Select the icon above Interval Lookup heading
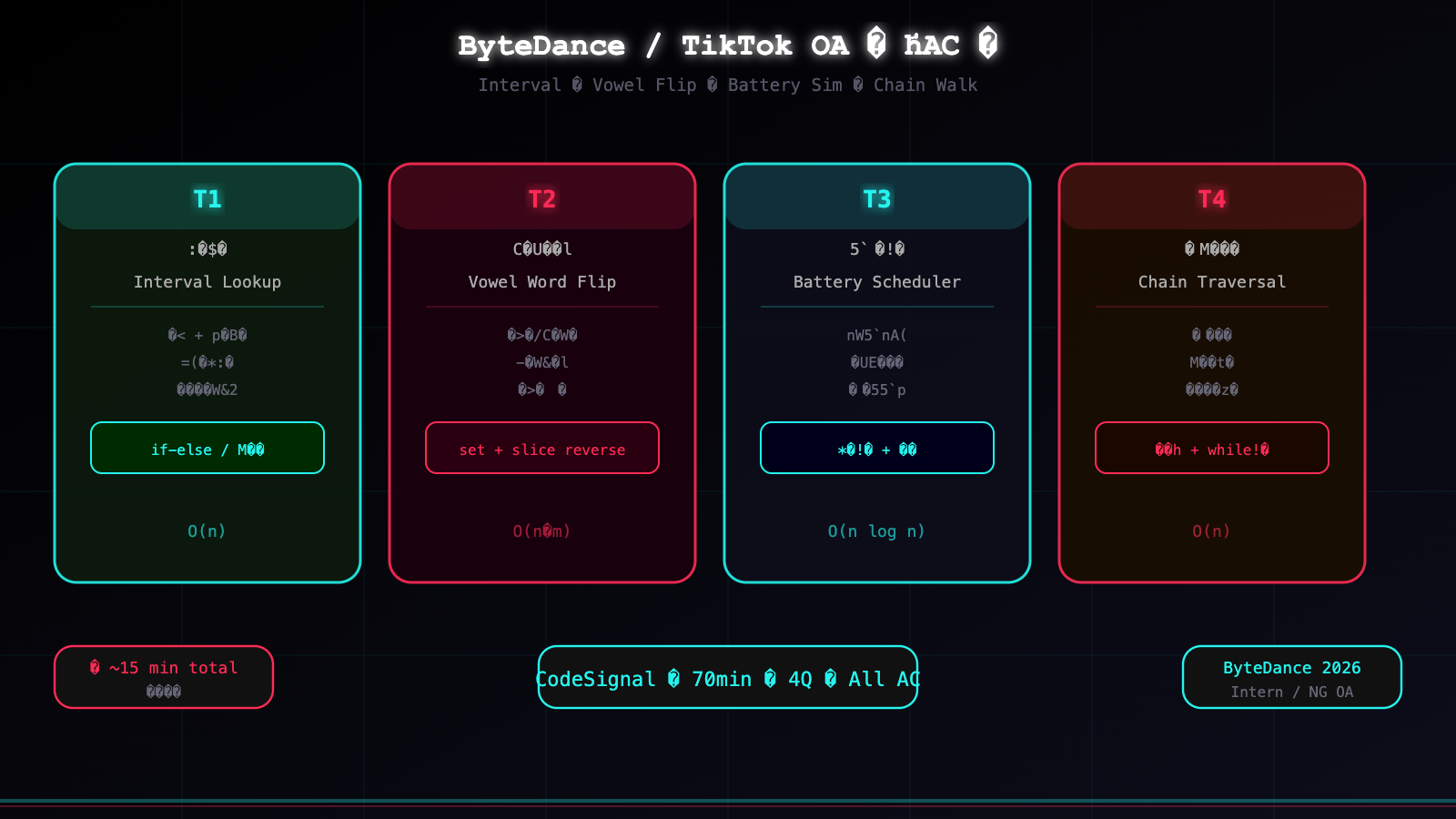Screen dimensions: 1456x819 tap(207, 248)
